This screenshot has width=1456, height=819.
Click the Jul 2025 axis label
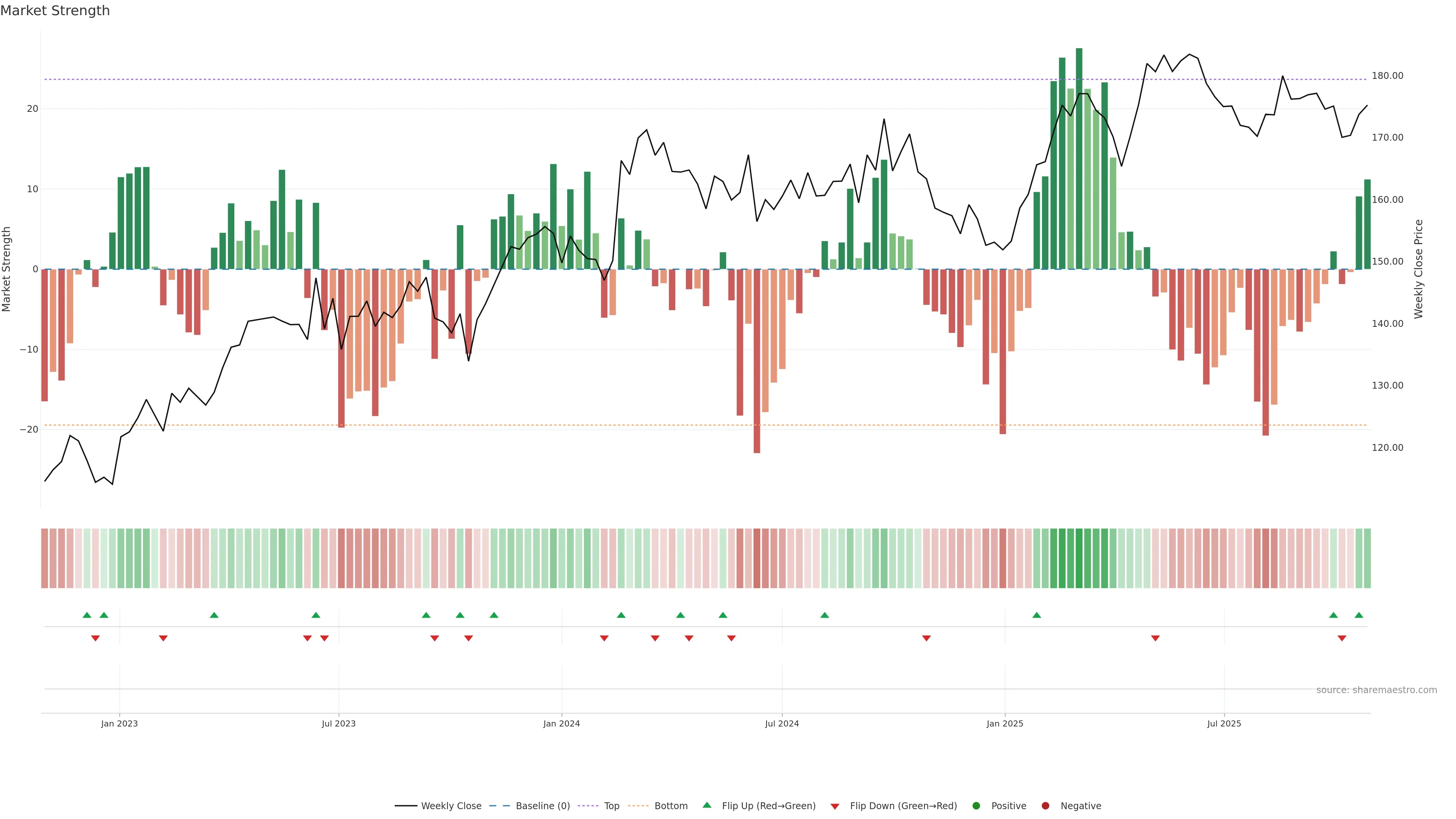(1224, 723)
